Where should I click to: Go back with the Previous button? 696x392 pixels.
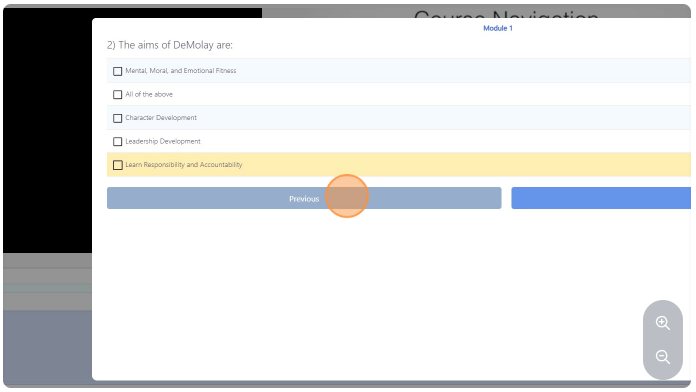click(304, 198)
